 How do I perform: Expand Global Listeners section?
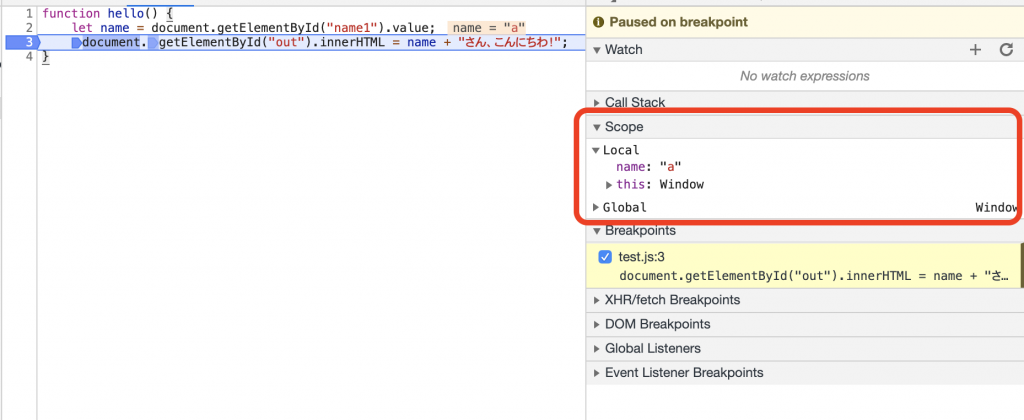click(x=596, y=349)
